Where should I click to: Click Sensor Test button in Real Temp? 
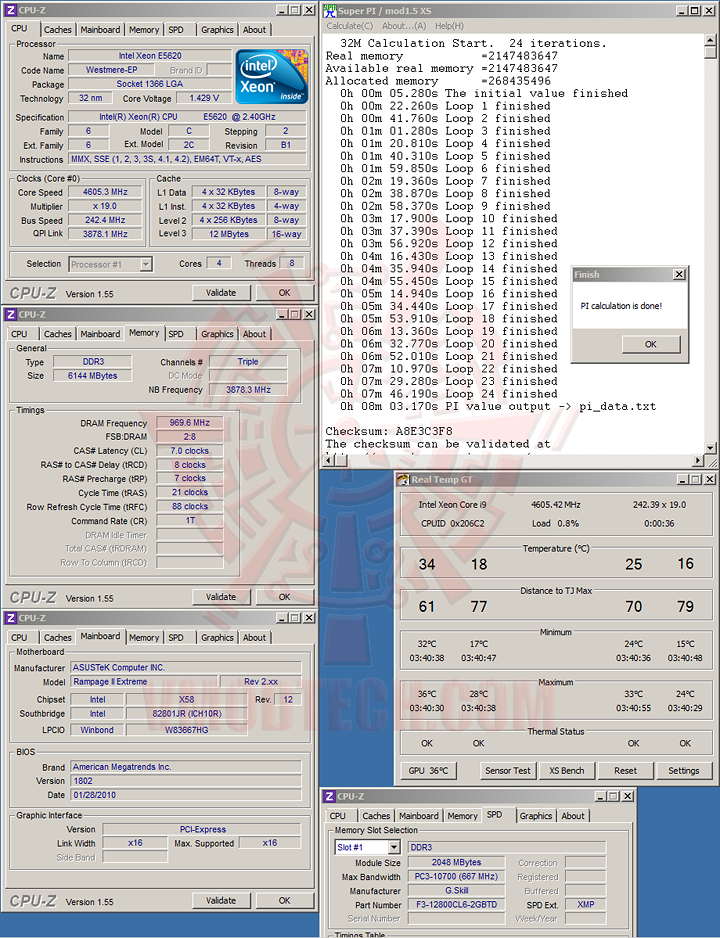(x=508, y=770)
